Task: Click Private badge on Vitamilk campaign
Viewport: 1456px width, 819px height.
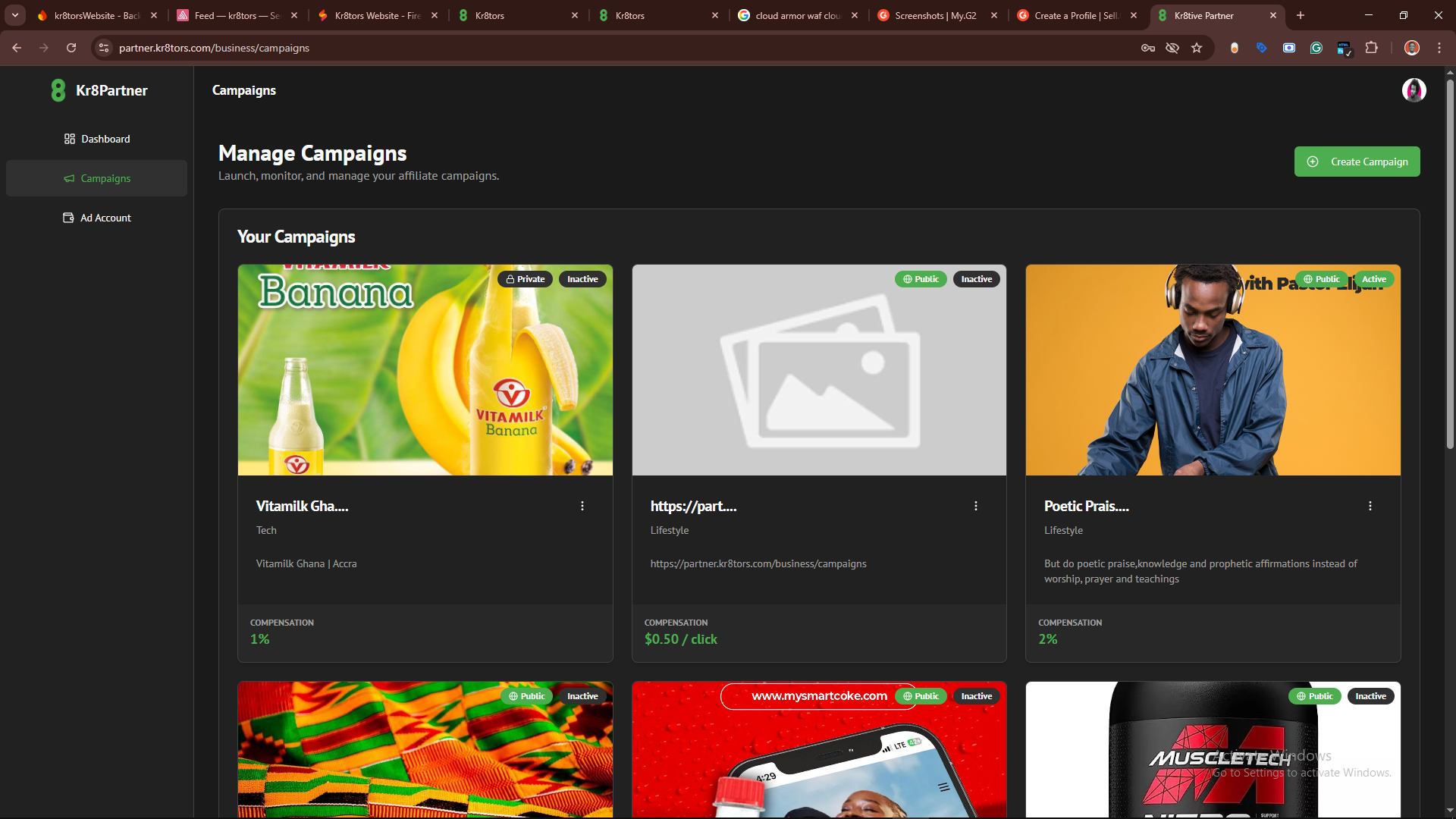Action: point(526,279)
